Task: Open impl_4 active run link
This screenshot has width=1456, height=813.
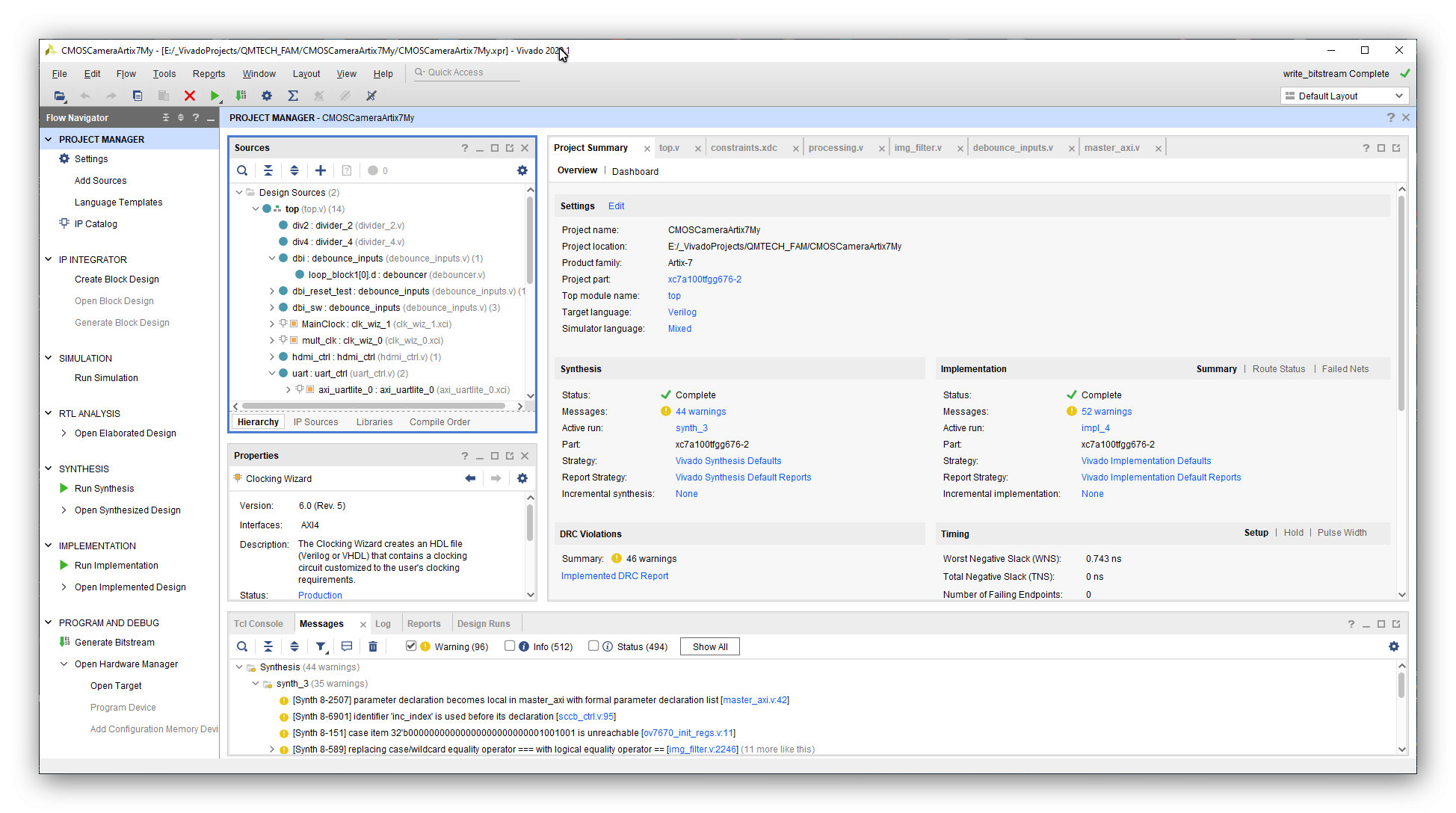Action: pyautogui.click(x=1095, y=427)
